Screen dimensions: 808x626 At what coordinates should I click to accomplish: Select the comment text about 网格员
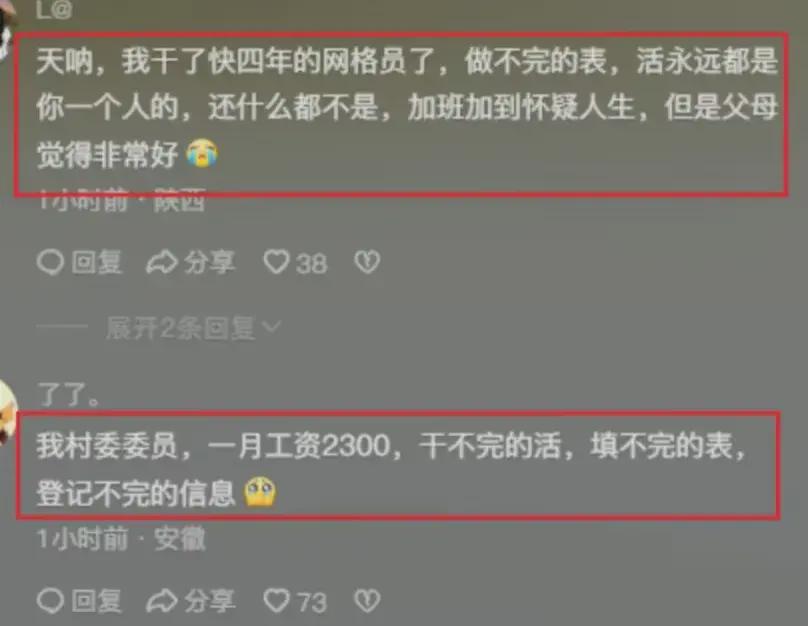point(407,107)
